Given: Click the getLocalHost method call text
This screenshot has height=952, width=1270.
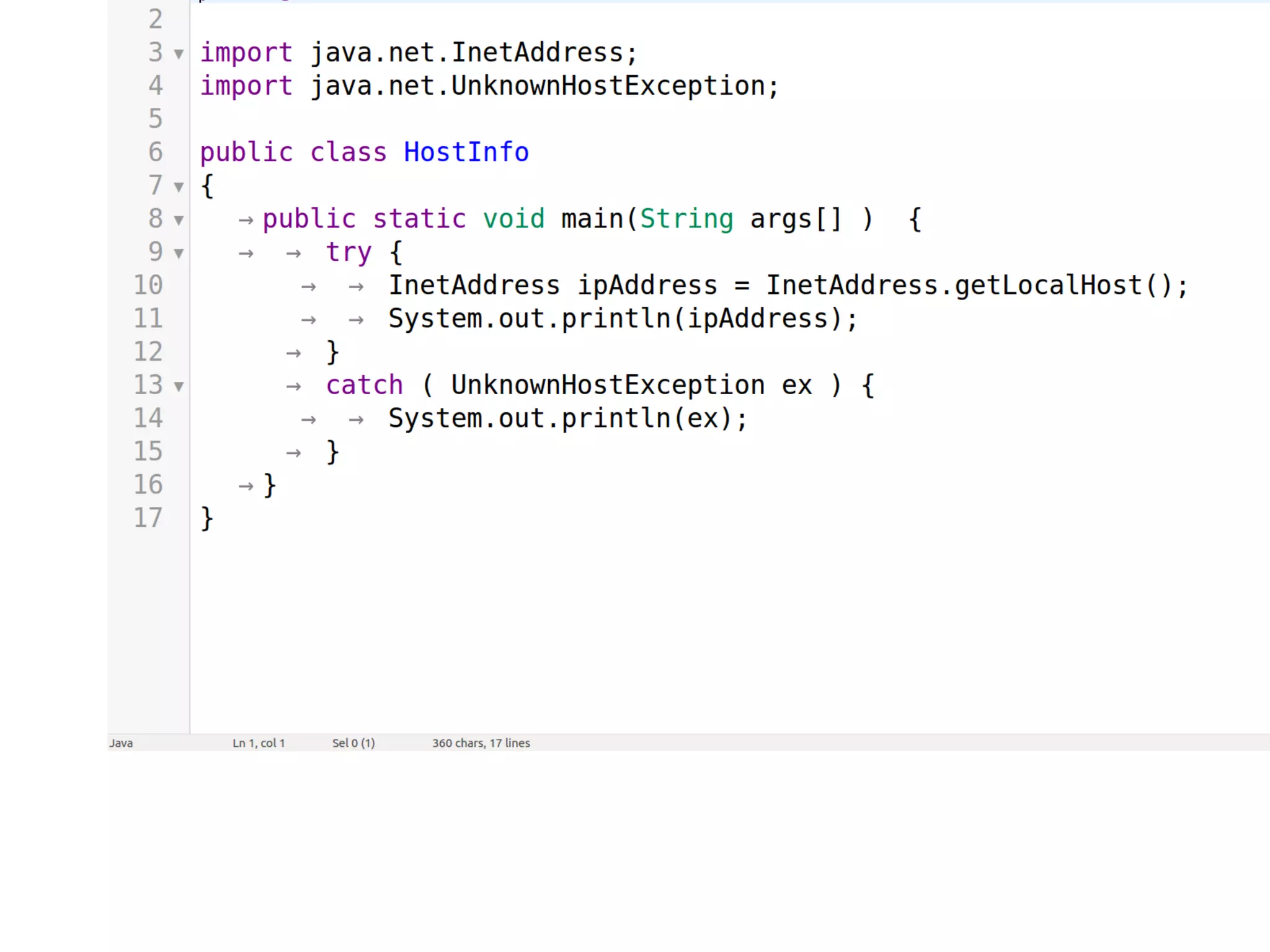Looking at the screenshot, I should coord(1047,285).
